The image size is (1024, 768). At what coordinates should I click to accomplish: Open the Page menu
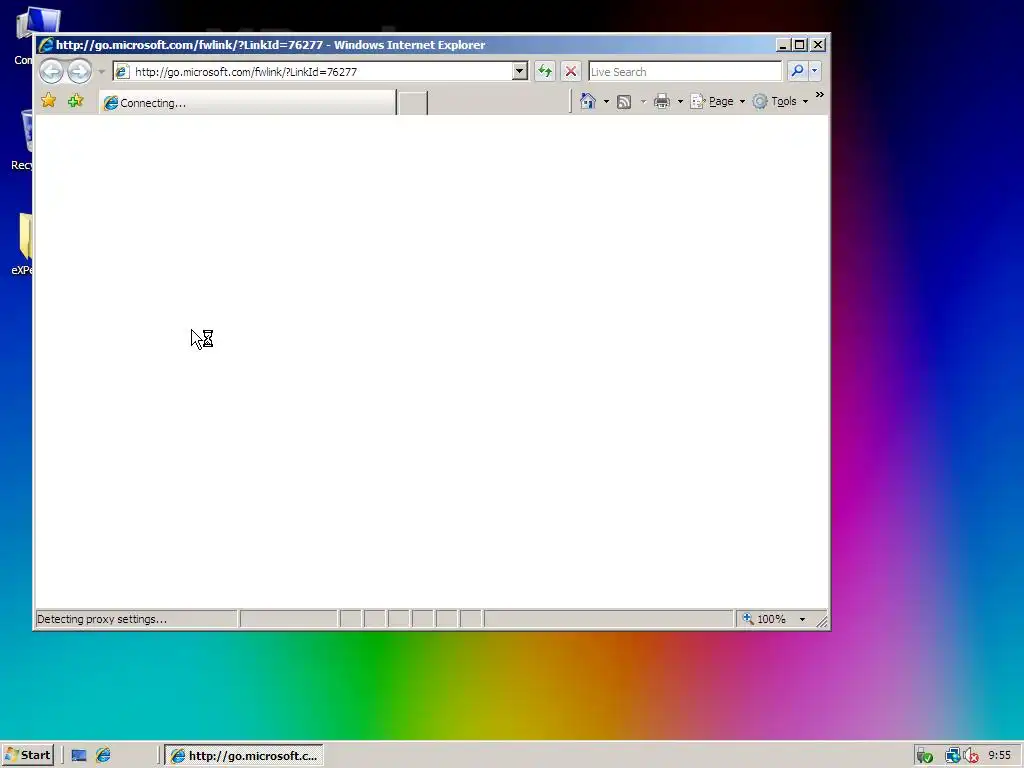coord(718,101)
